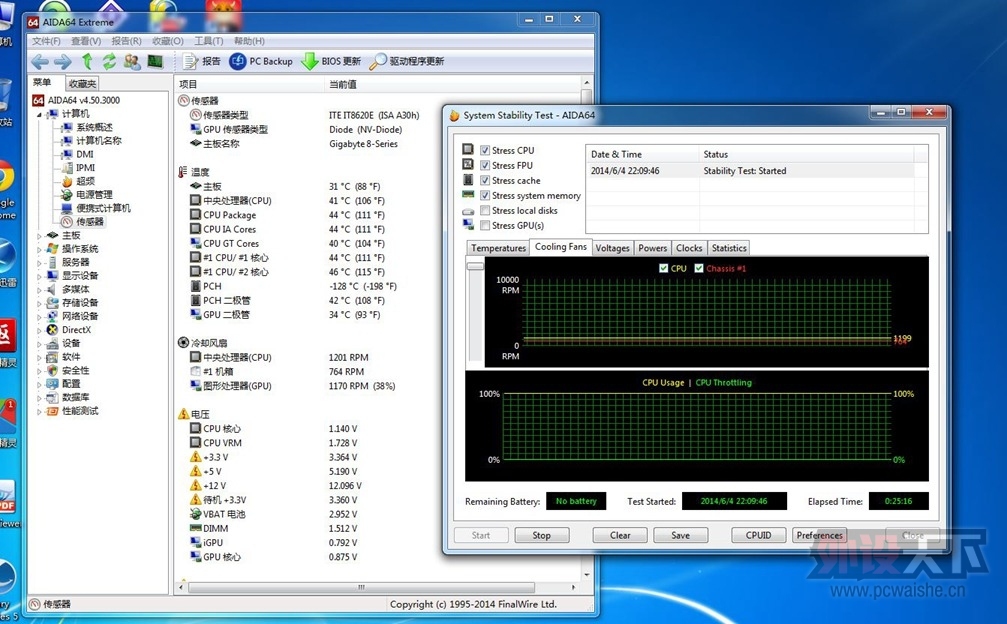Click the sensor list scroll-down arrow
The height and width of the screenshot is (624, 1007).
[586, 575]
